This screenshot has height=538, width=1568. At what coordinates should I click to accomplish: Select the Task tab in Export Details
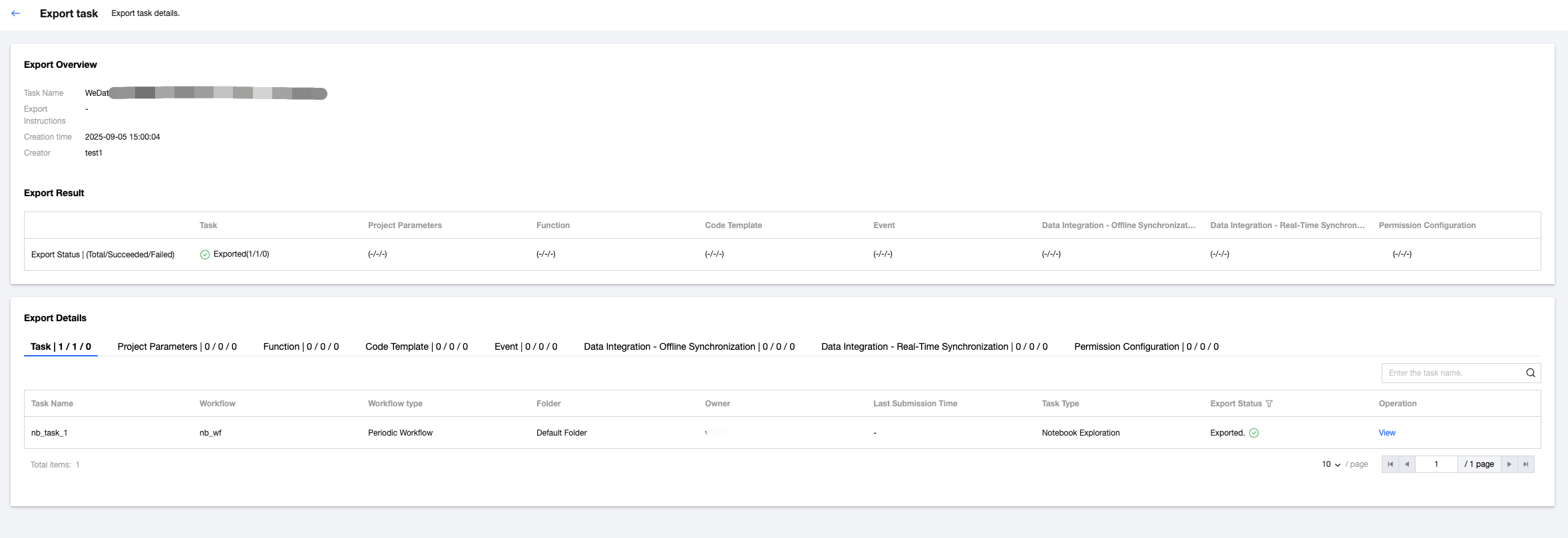point(61,346)
